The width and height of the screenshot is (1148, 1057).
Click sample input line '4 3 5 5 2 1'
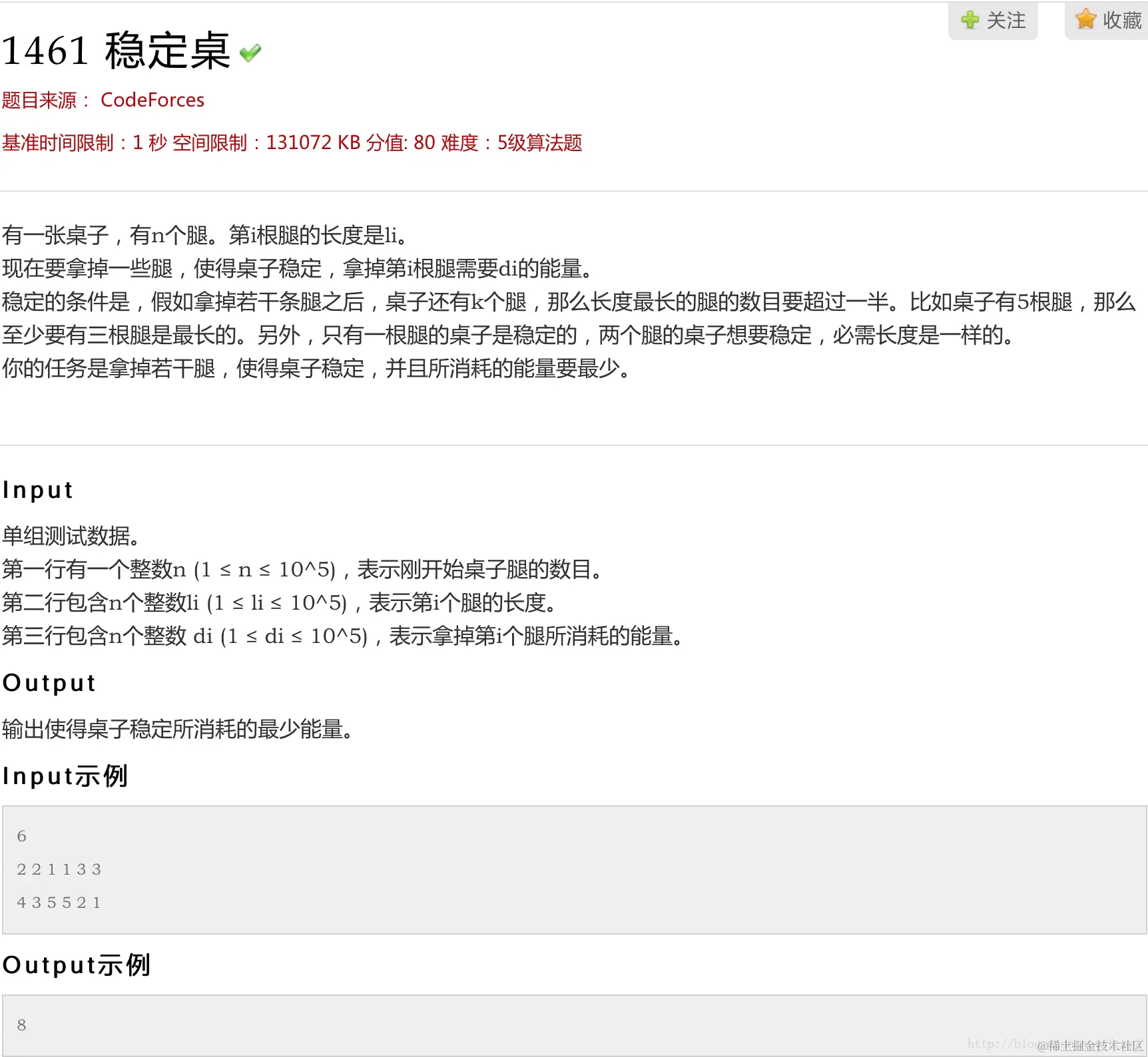[59, 903]
